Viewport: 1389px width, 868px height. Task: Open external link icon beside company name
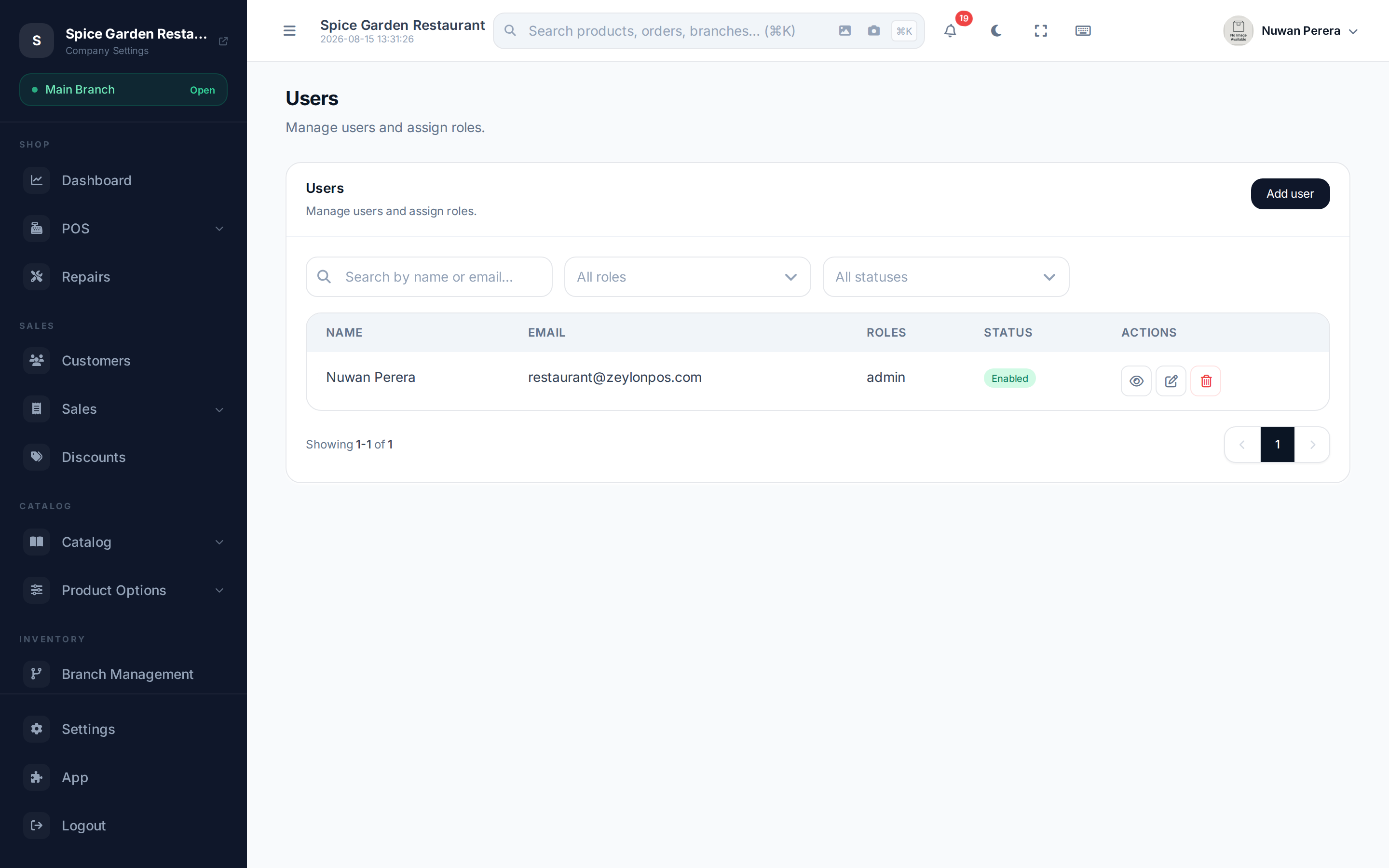click(223, 41)
